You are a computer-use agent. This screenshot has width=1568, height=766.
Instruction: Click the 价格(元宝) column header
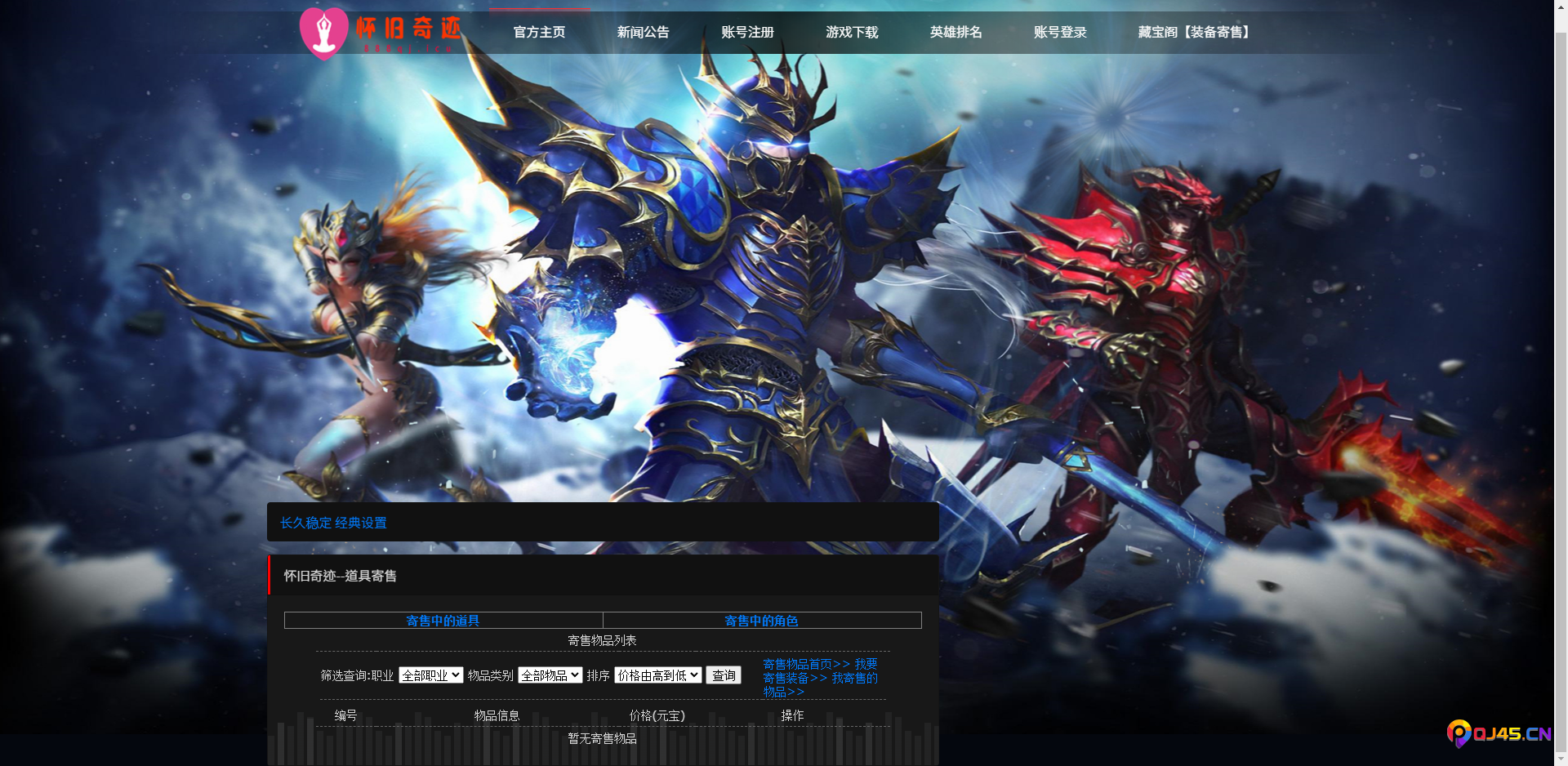(x=657, y=715)
